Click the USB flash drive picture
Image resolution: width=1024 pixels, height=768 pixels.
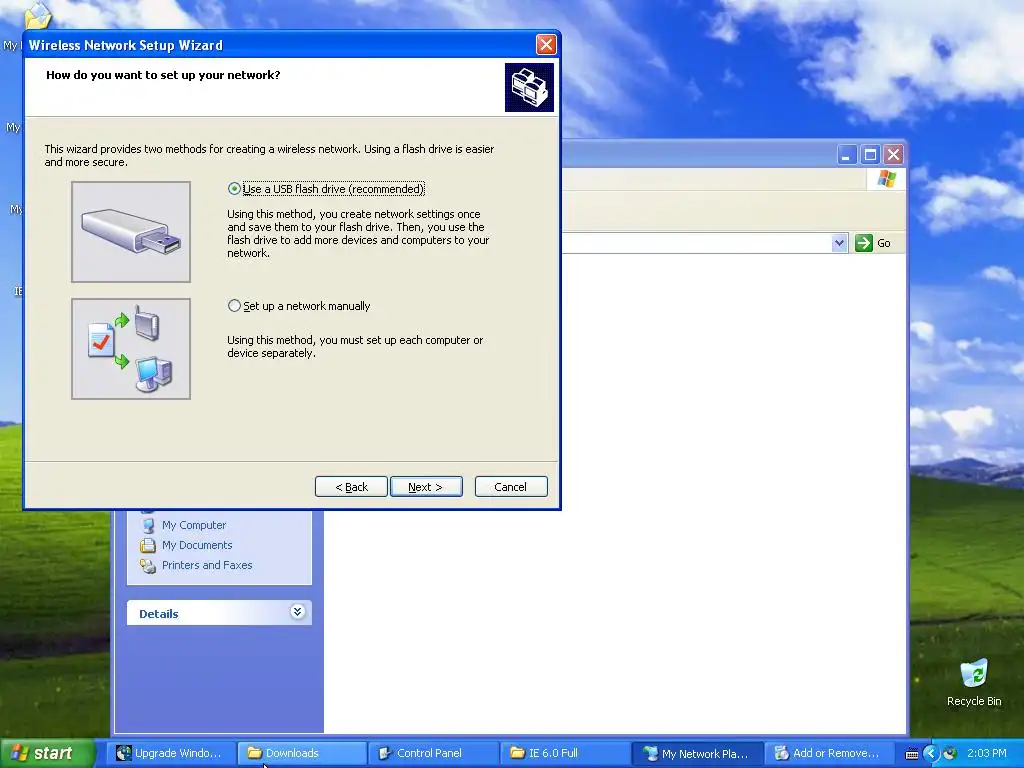[131, 232]
